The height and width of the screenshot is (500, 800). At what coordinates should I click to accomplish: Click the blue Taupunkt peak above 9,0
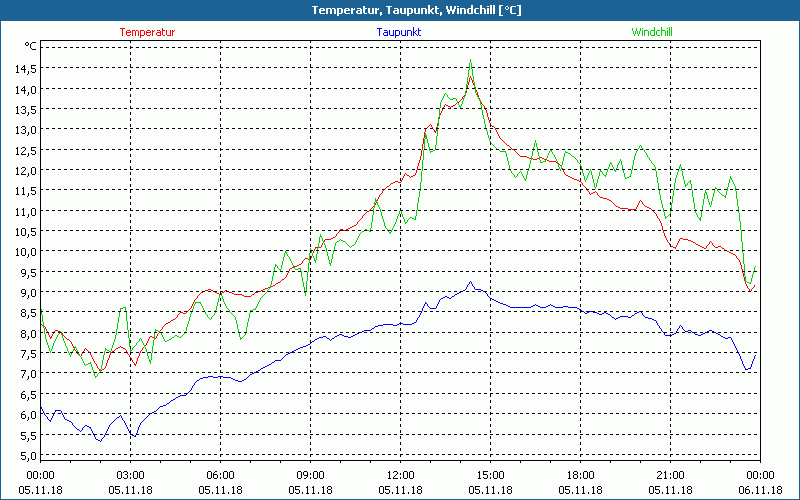pos(470,282)
